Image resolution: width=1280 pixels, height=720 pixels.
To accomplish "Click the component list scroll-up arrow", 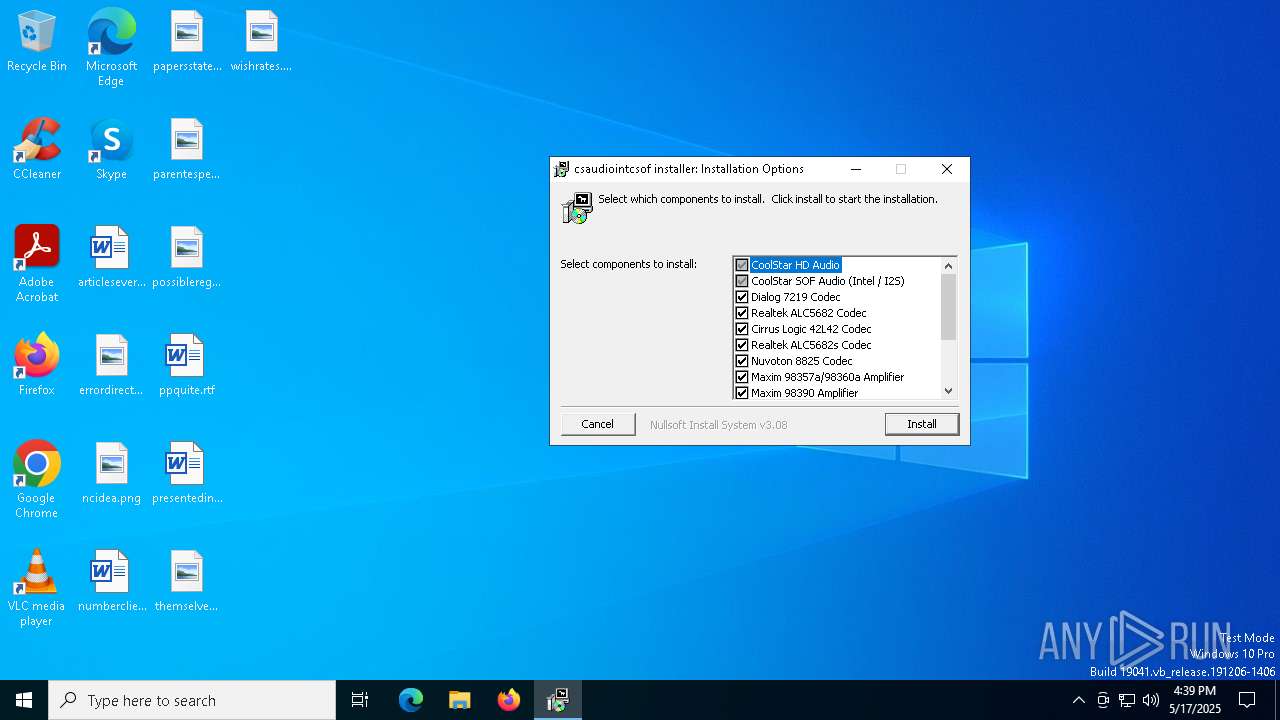I will pos(948,266).
